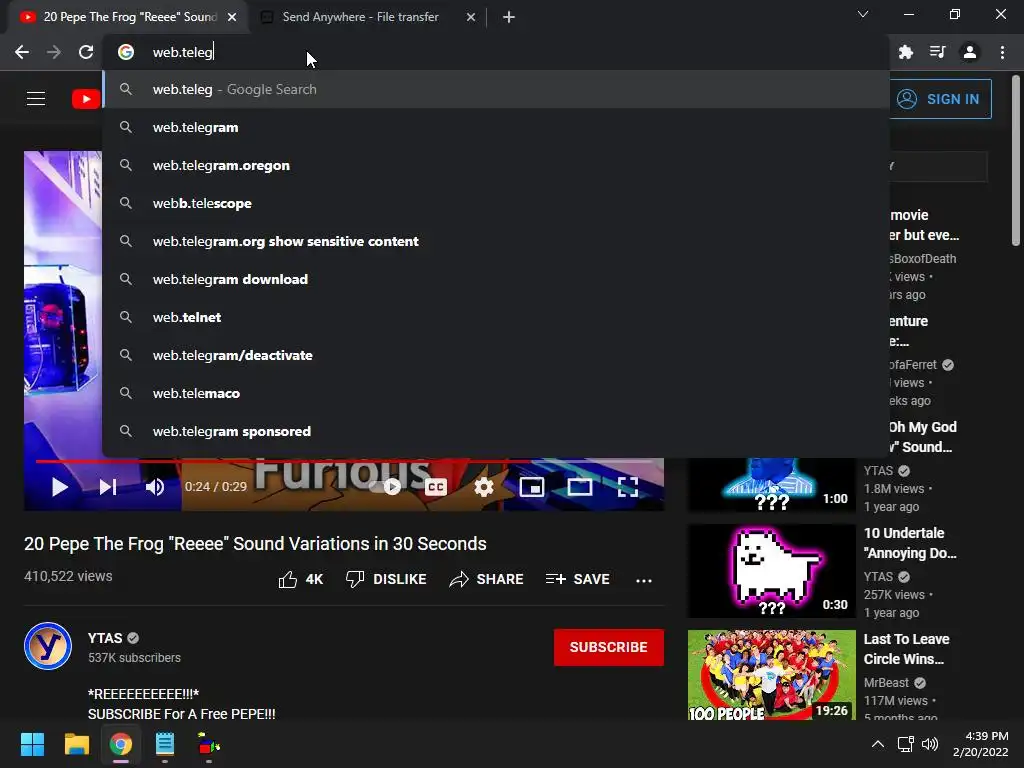Click the SIGN IN button
The image size is (1024, 768).
[940, 99]
